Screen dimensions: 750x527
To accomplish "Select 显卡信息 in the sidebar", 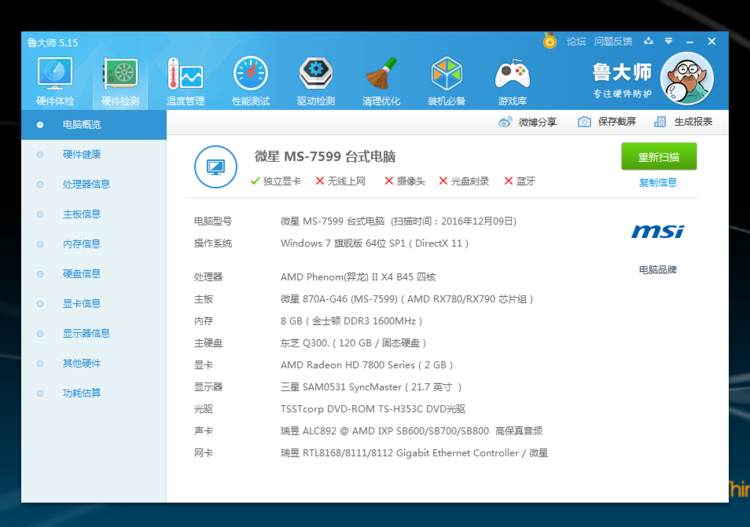I will [x=82, y=303].
